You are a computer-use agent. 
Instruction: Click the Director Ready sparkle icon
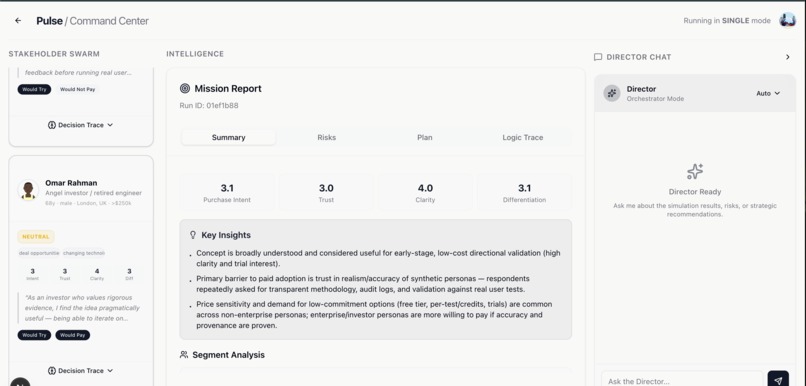click(695, 171)
